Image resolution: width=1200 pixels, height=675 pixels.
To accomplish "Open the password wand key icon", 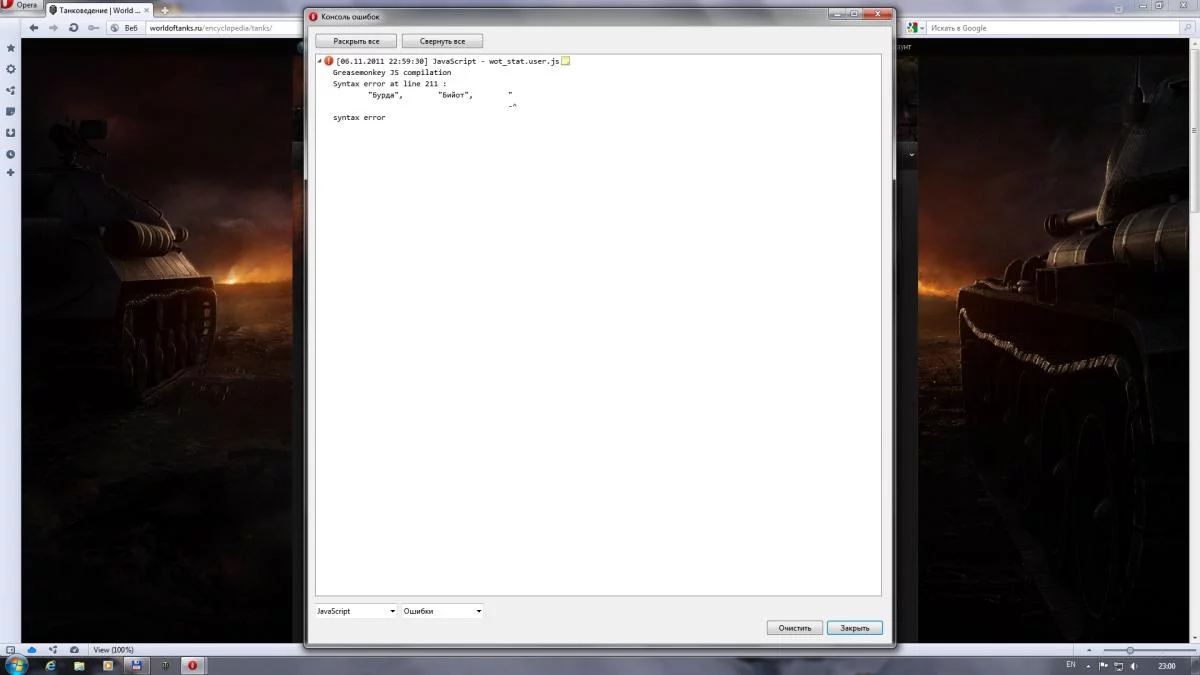I will click(x=93, y=28).
